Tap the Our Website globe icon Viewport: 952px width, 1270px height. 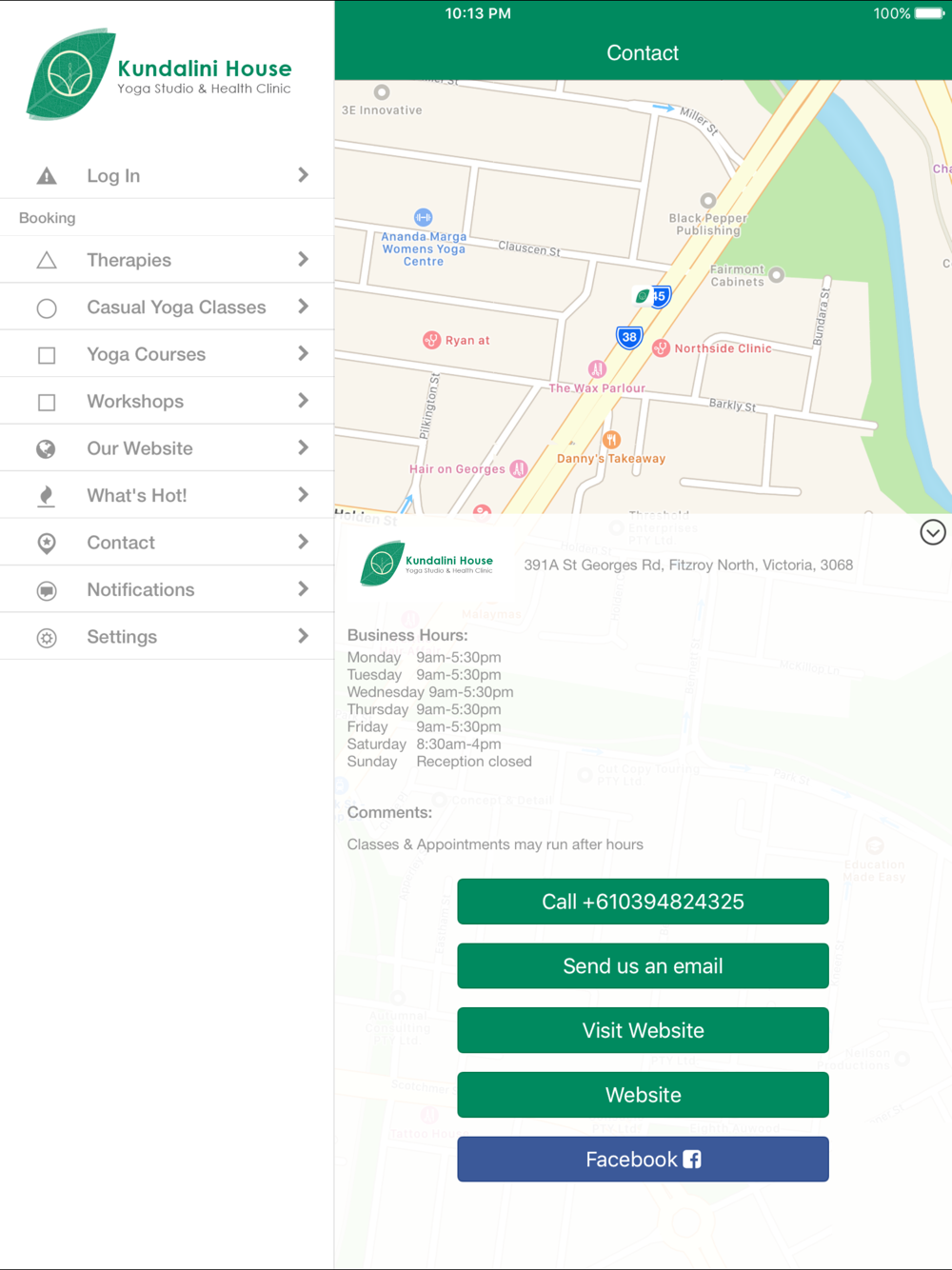coord(46,449)
